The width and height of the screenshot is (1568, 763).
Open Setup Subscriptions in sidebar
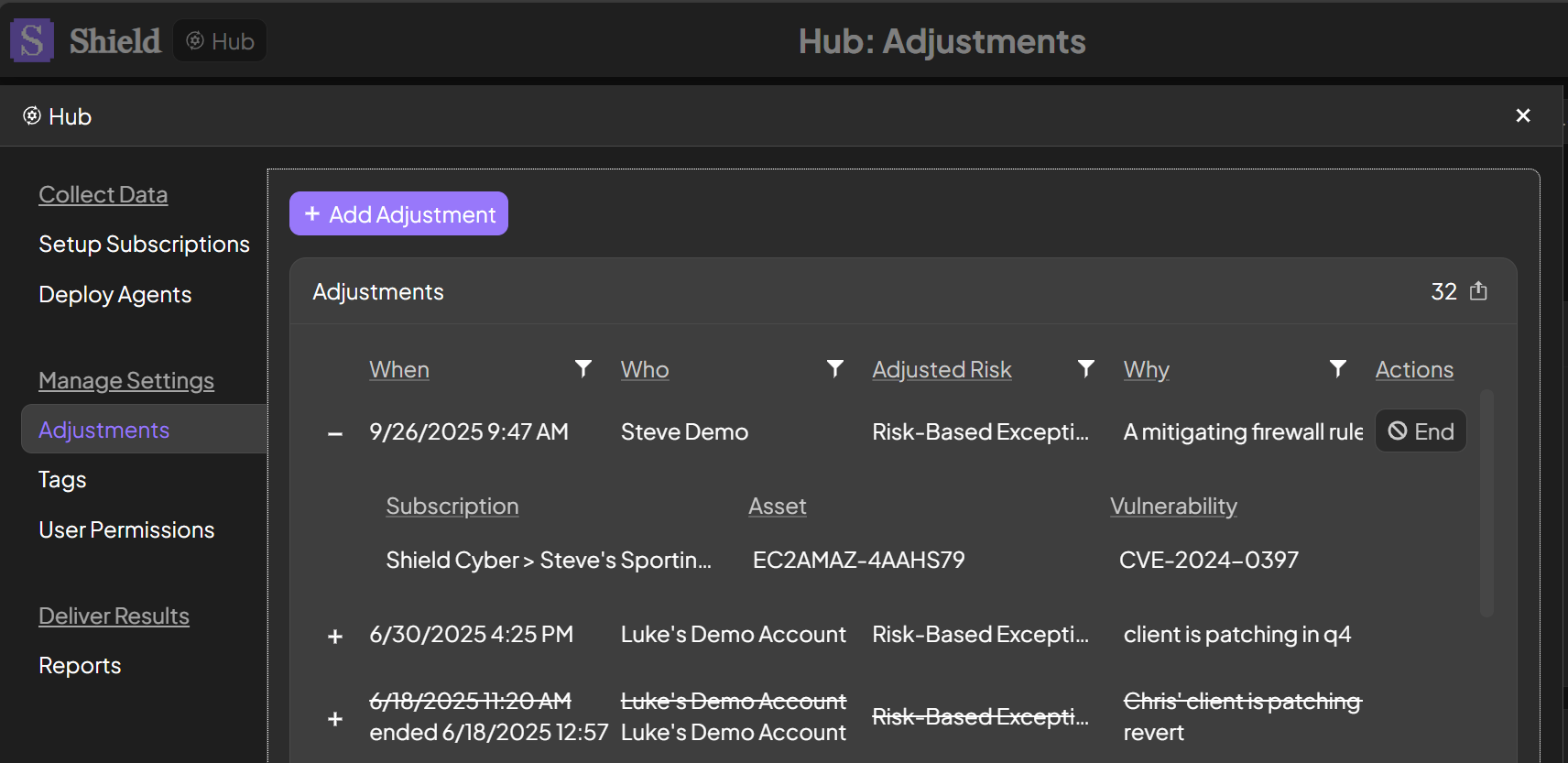144,245
